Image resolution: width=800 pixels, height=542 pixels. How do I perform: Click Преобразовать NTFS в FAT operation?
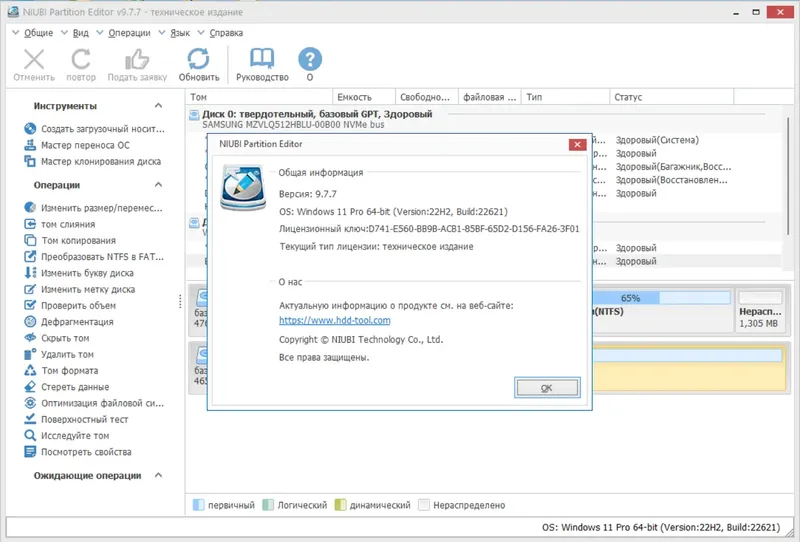coord(94,257)
